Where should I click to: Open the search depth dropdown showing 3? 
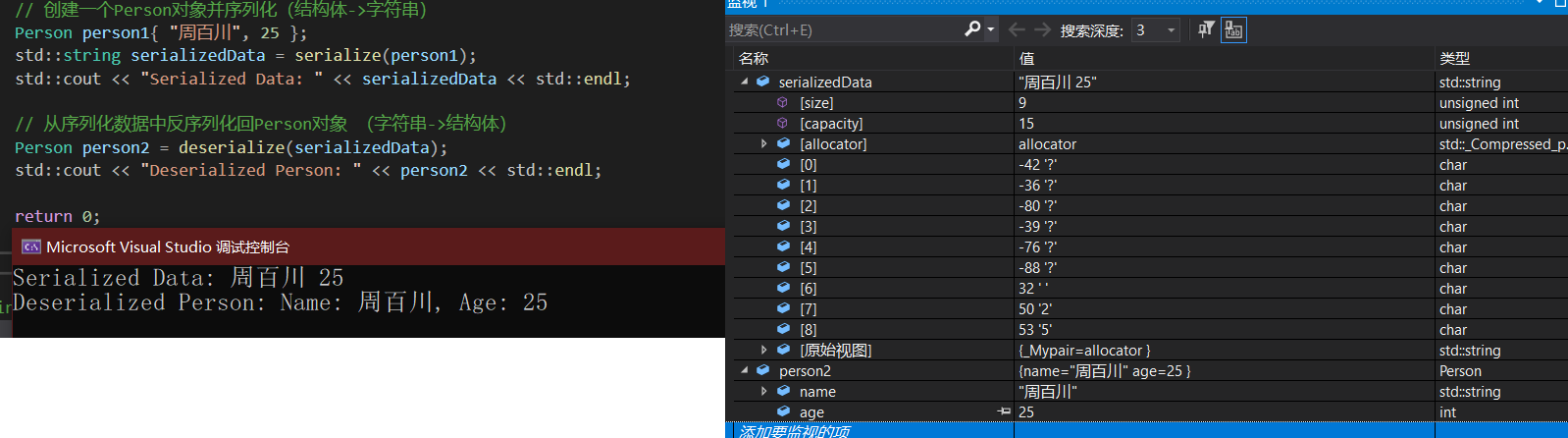tap(1156, 30)
